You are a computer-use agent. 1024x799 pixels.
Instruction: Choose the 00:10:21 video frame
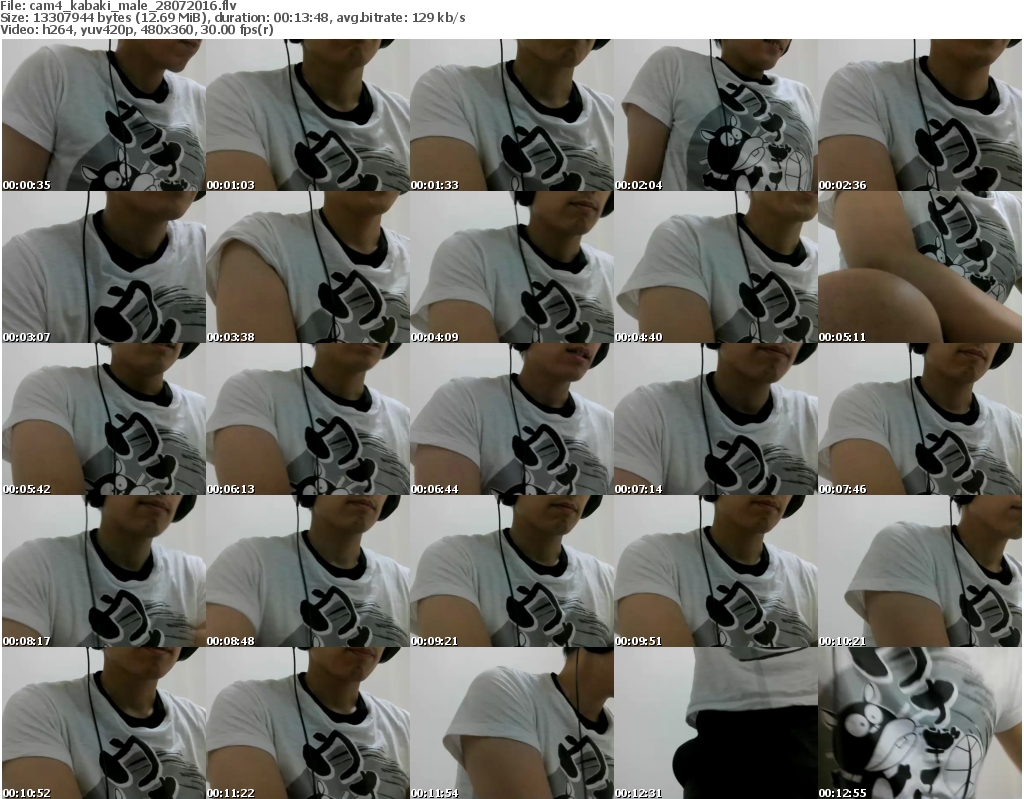pyautogui.click(x=920, y=571)
